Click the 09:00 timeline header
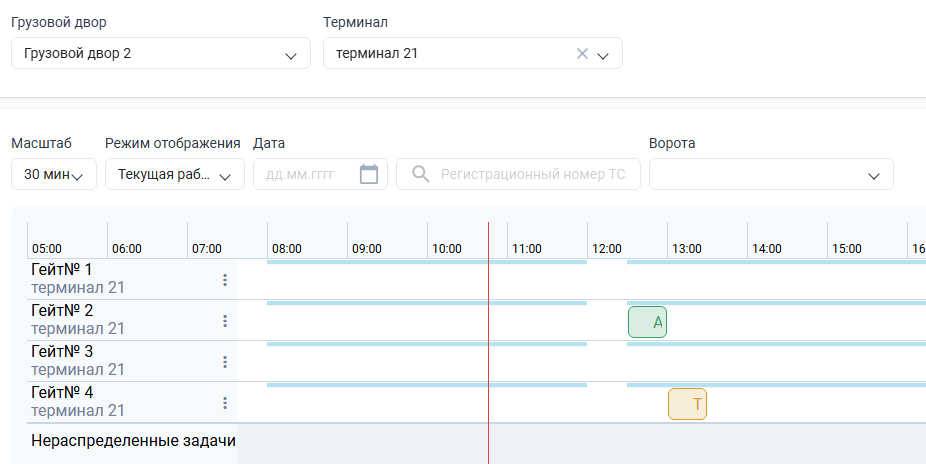The height and width of the screenshot is (464, 926). pyautogui.click(x=367, y=249)
